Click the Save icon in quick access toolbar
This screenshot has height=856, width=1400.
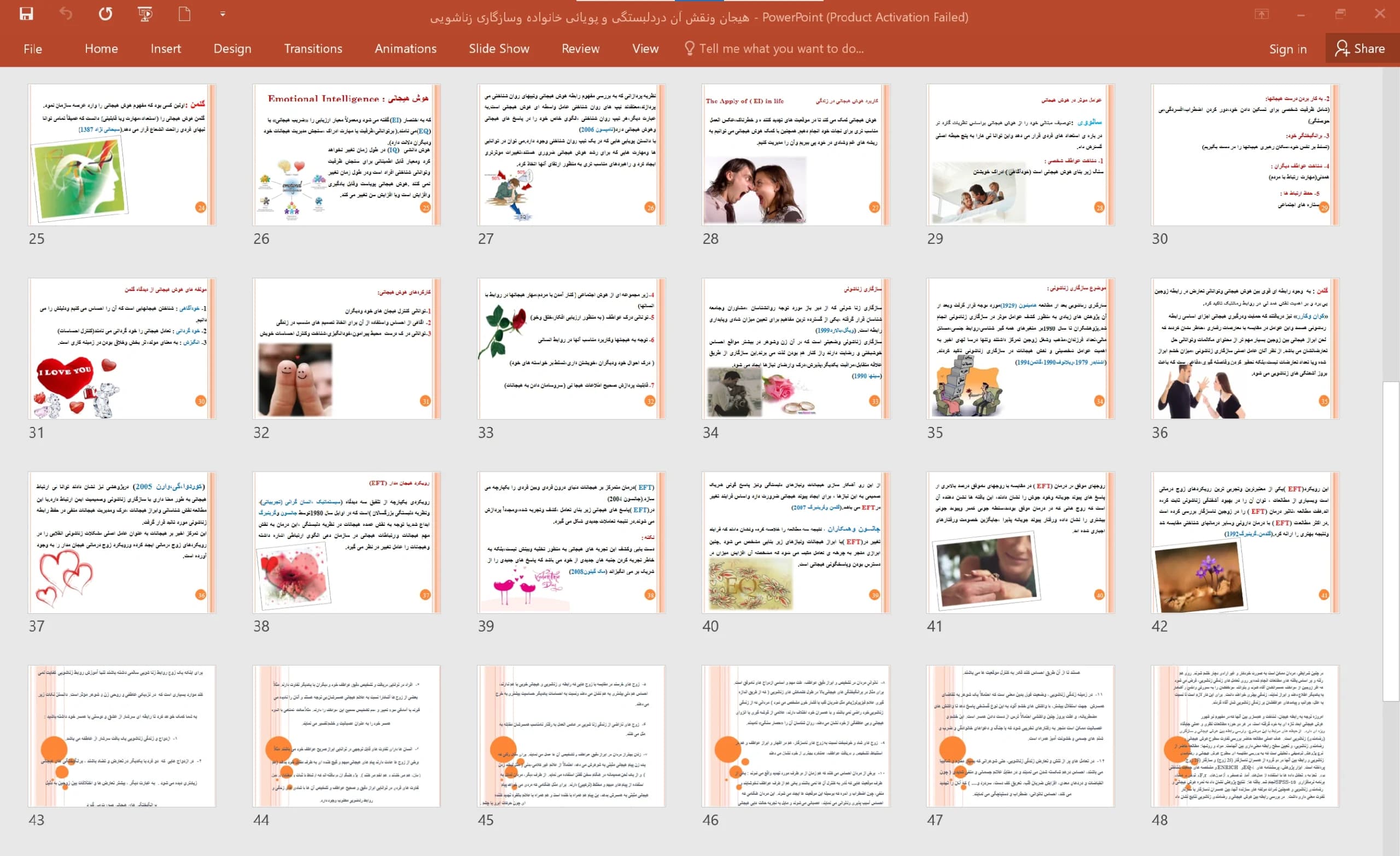tap(26, 14)
